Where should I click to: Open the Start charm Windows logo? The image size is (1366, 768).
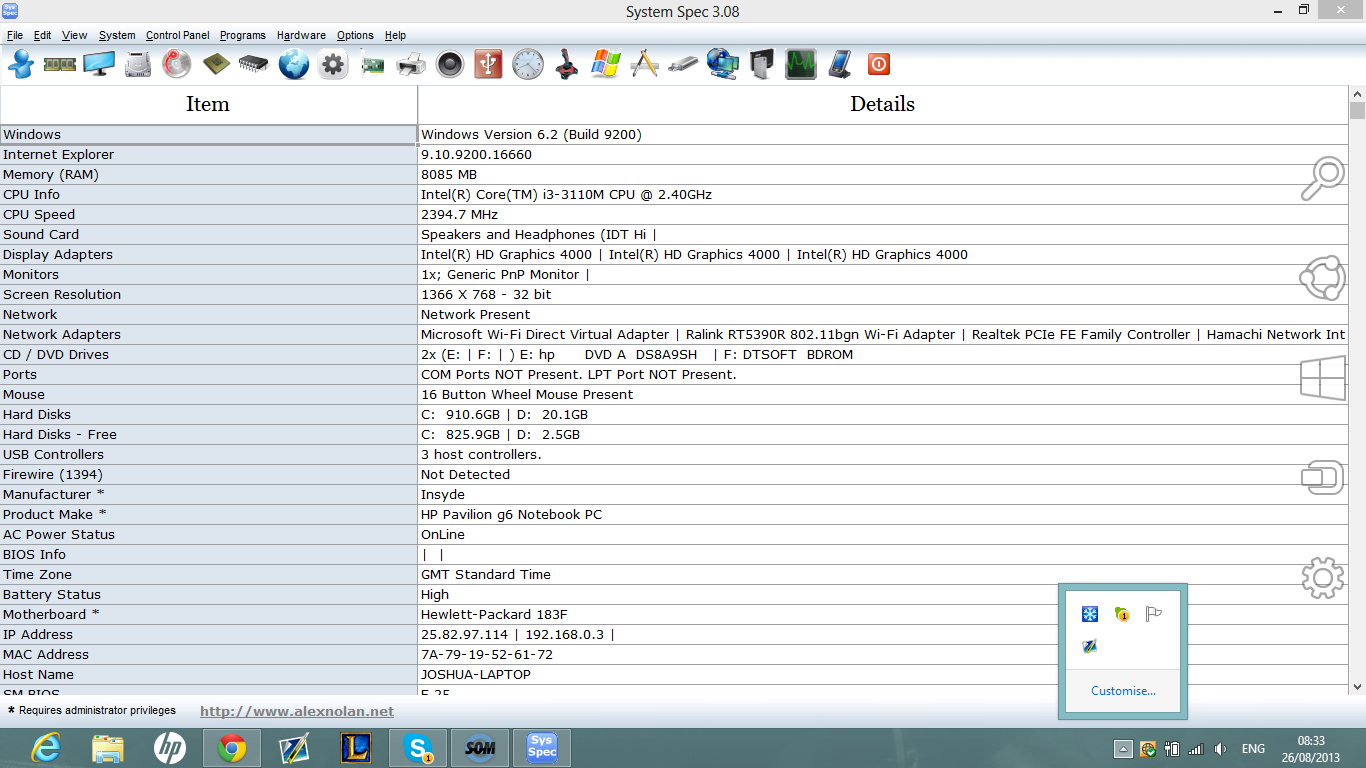pyautogui.click(x=1322, y=378)
